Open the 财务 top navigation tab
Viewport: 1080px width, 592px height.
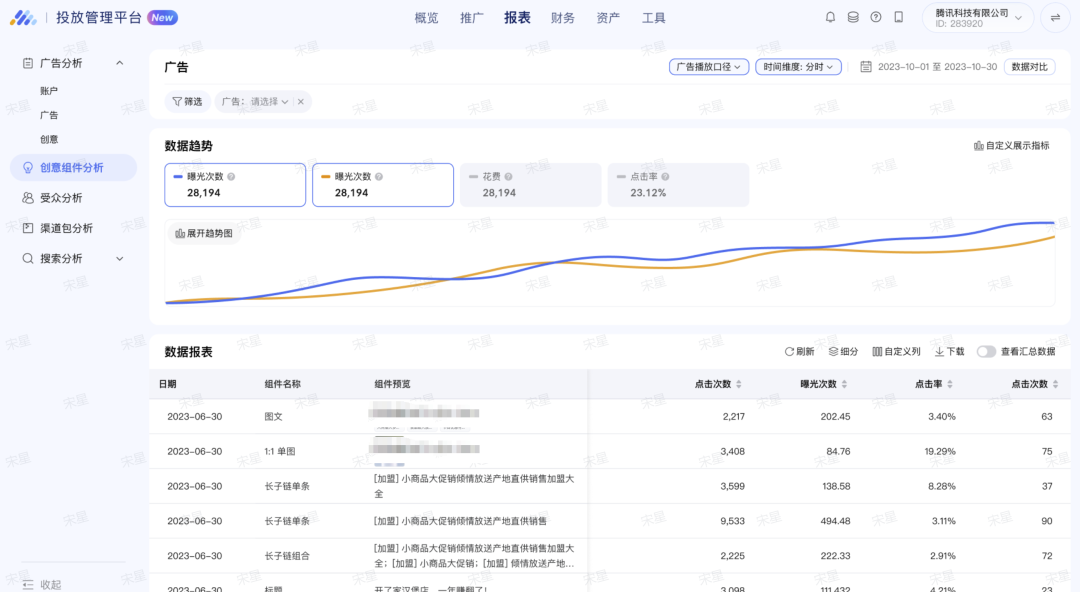563,18
